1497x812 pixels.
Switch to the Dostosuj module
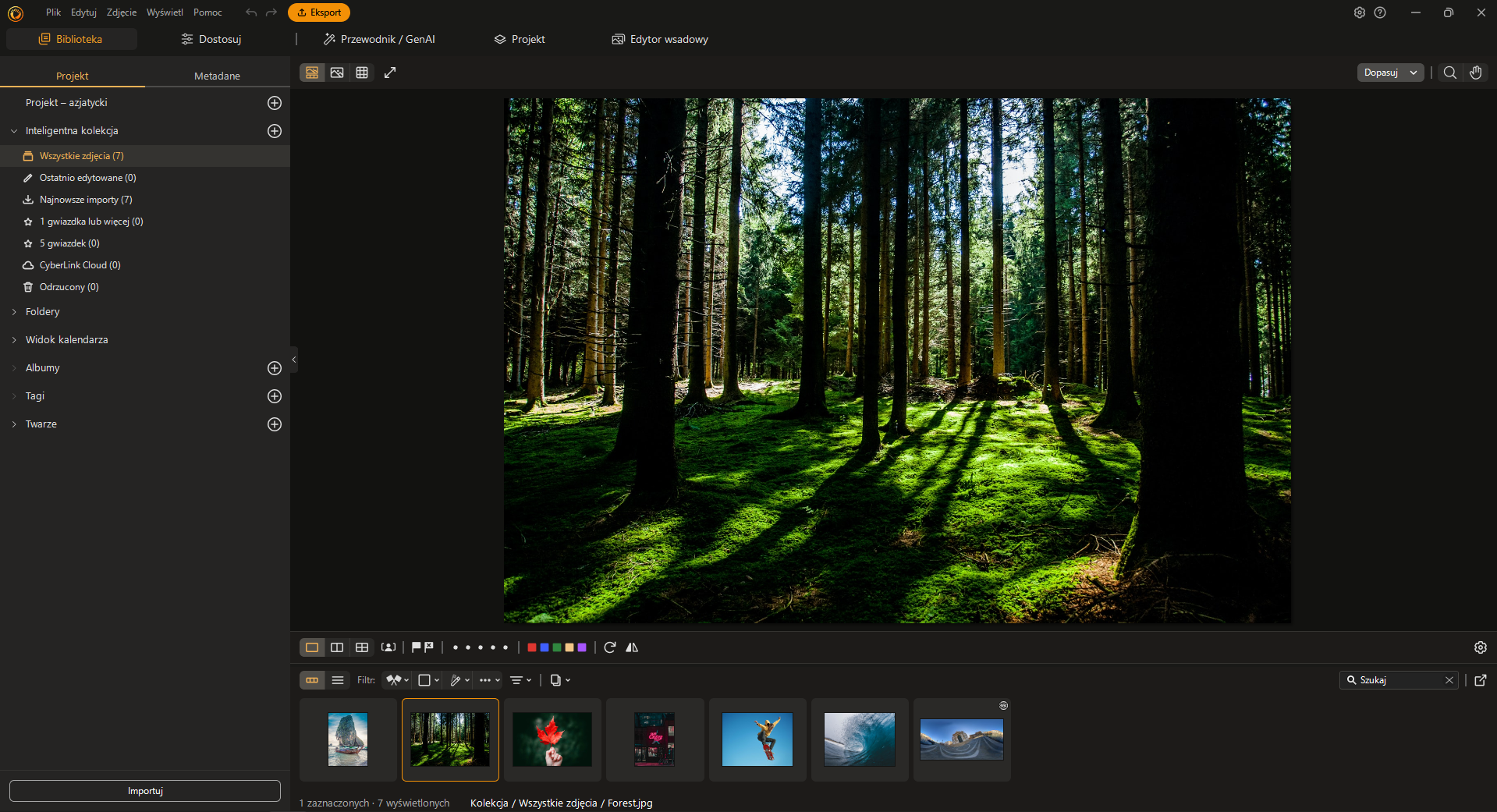pos(211,39)
